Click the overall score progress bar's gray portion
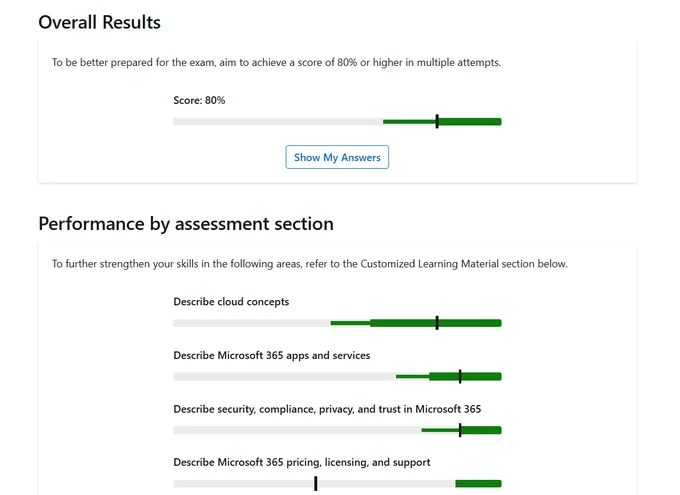The width and height of the screenshot is (680, 495). coord(278,122)
